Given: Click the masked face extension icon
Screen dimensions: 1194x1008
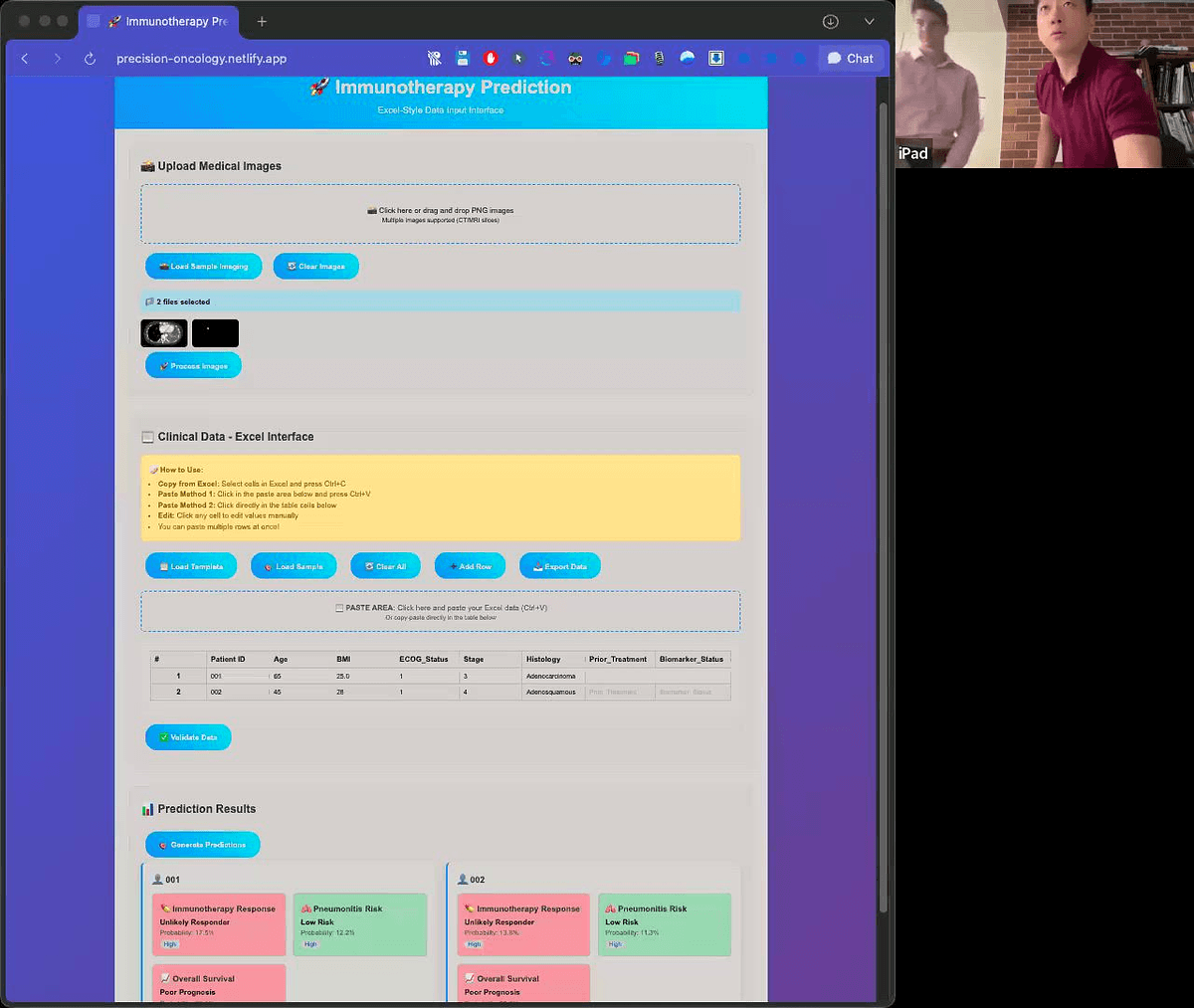Looking at the screenshot, I should click(x=575, y=59).
